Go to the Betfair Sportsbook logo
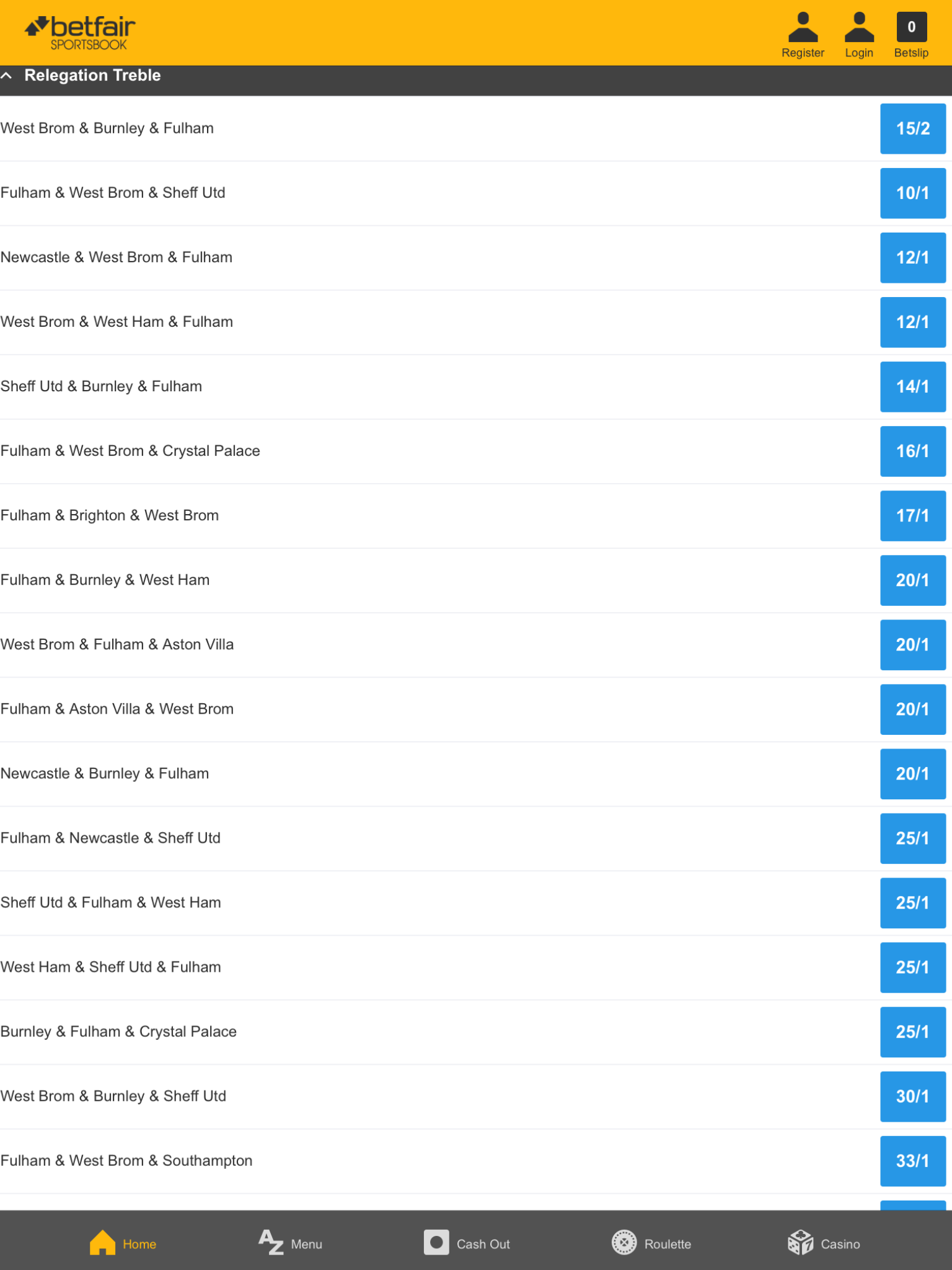This screenshot has height=1270, width=952. pyautogui.click(x=80, y=33)
